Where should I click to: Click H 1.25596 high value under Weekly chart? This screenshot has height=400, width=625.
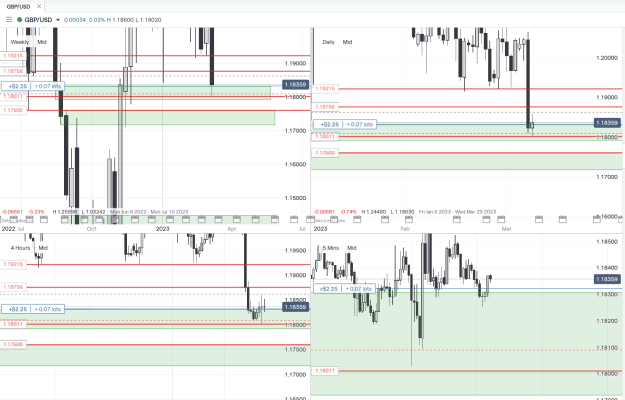(x=65, y=212)
